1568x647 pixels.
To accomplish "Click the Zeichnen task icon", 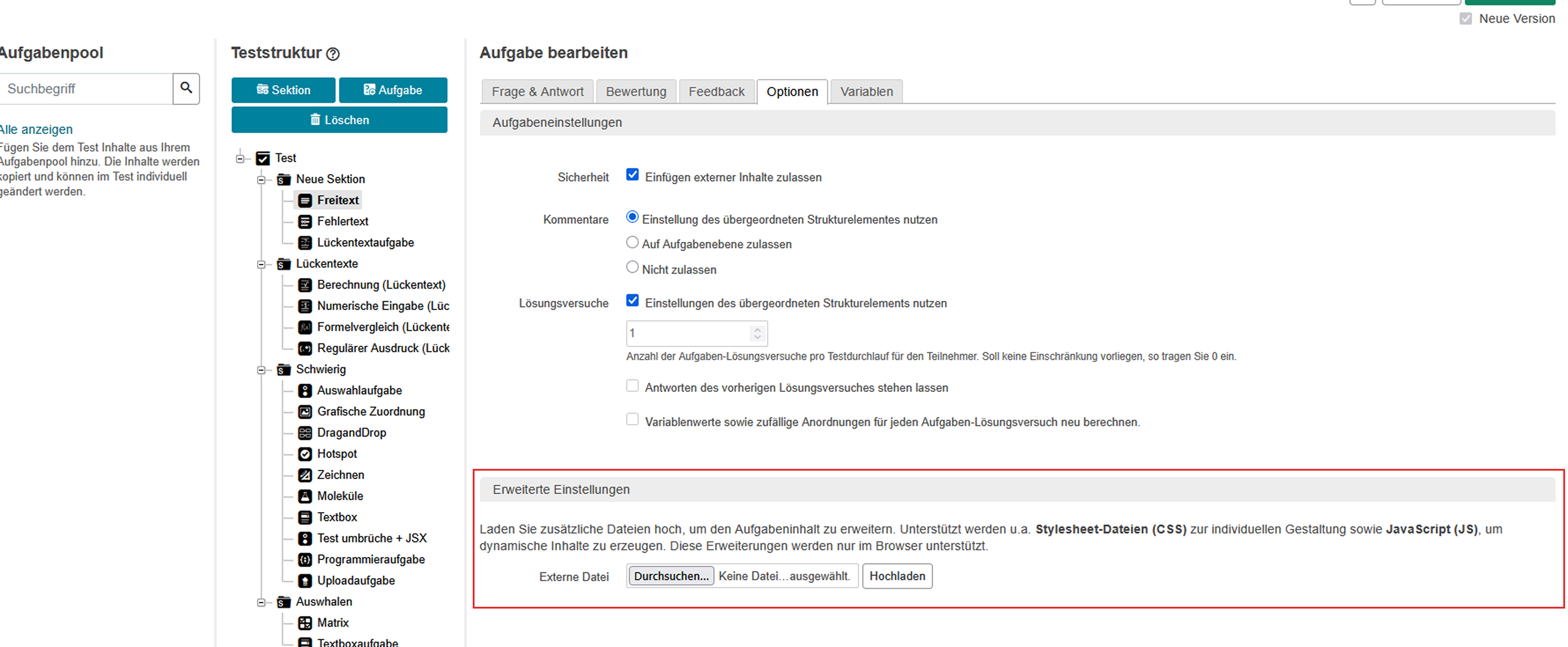I will click(305, 475).
